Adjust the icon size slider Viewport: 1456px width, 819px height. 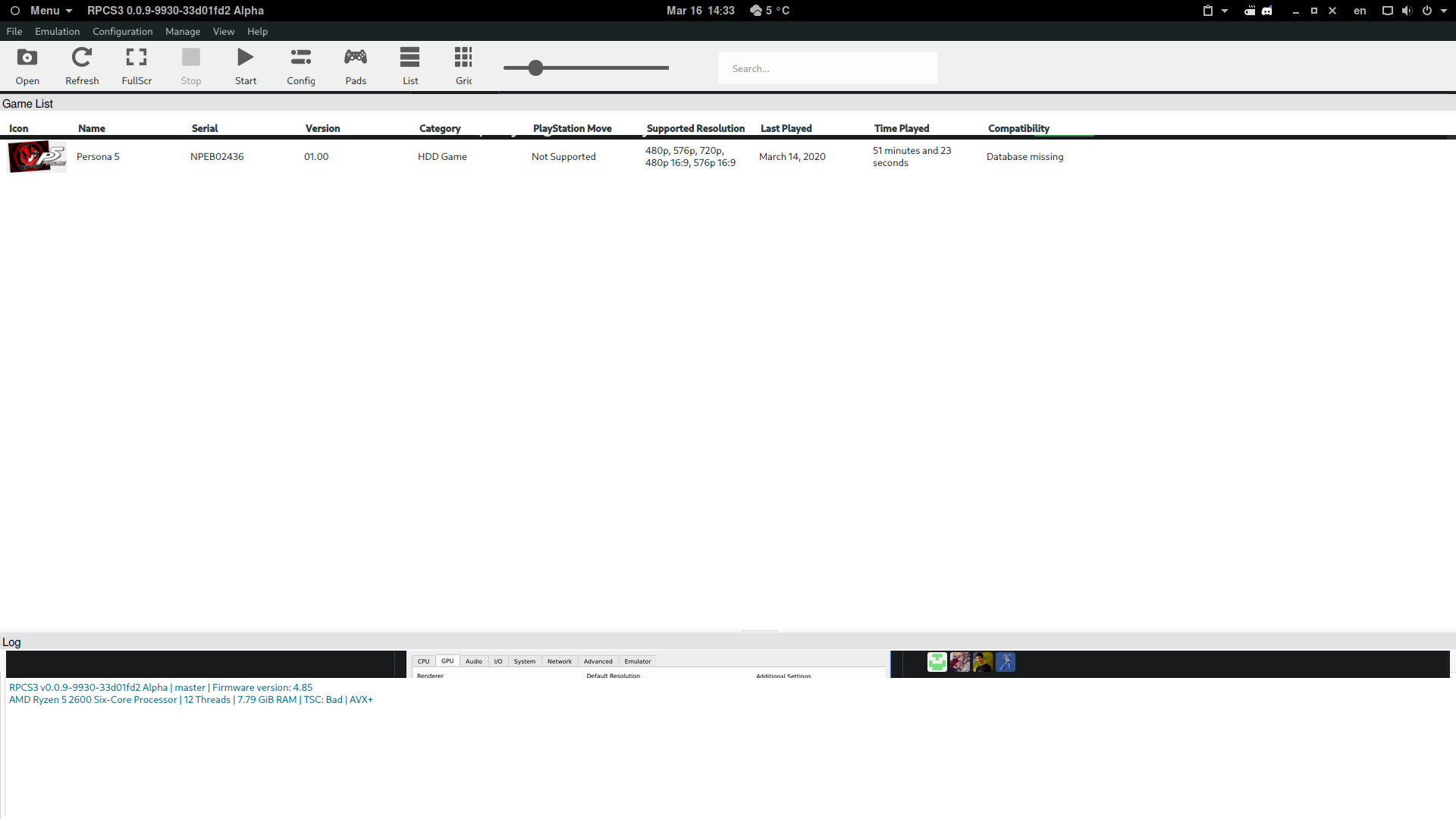point(536,67)
